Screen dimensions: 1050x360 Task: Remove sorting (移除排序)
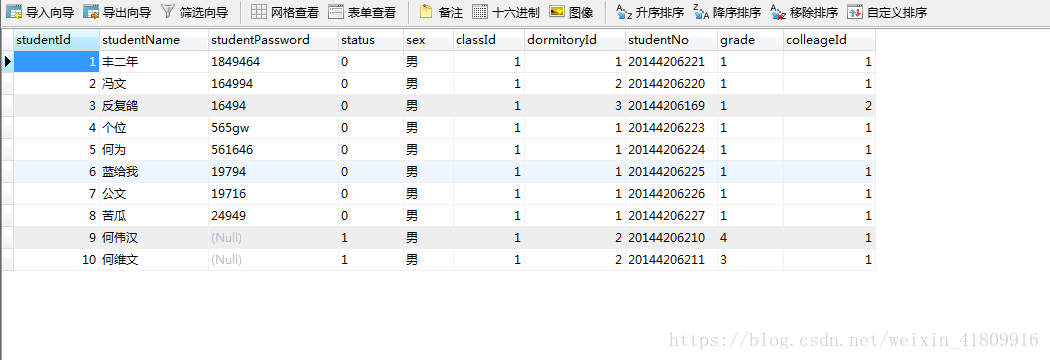click(x=804, y=12)
